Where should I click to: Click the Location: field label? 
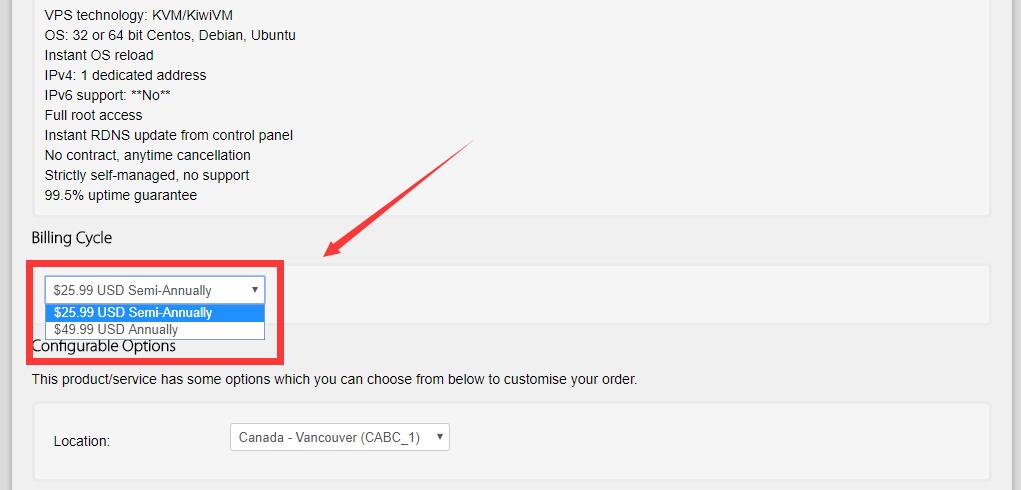coord(82,441)
